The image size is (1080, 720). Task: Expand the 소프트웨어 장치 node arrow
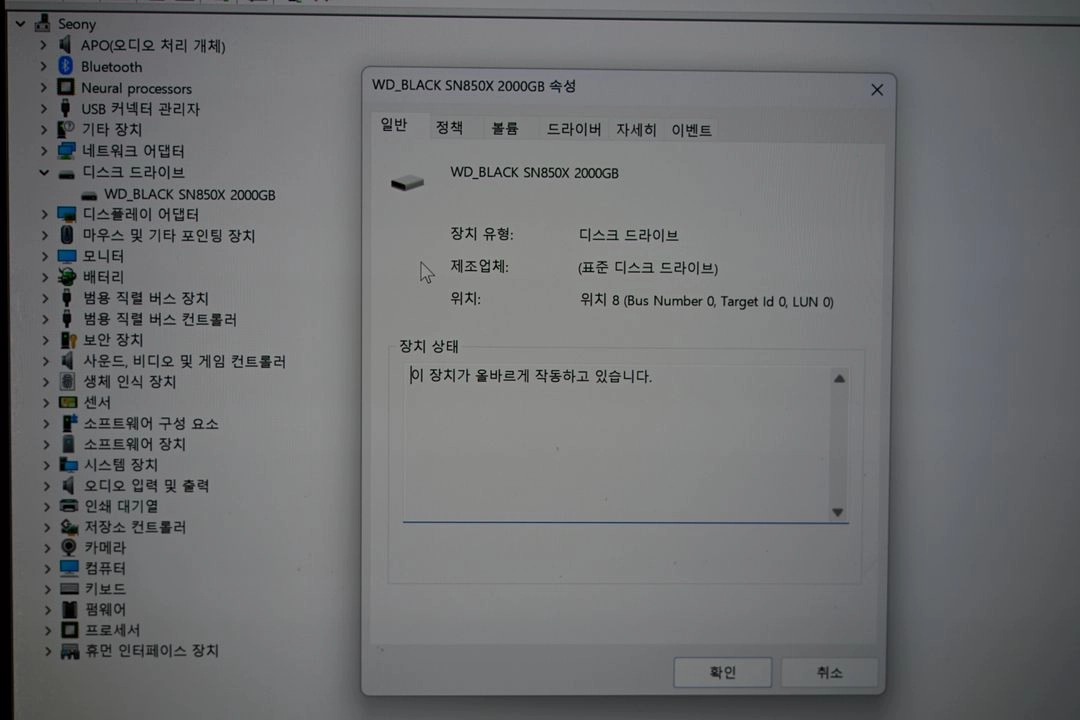pos(46,444)
